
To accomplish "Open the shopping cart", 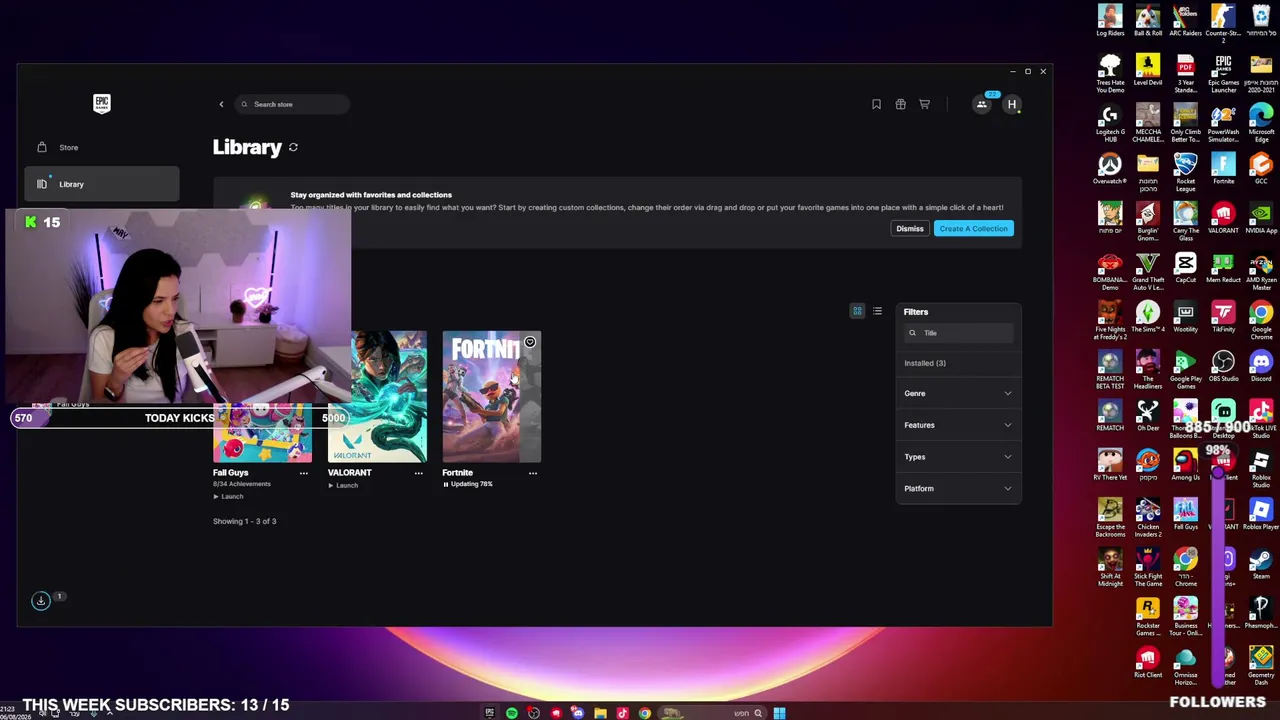I will pos(924,104).
